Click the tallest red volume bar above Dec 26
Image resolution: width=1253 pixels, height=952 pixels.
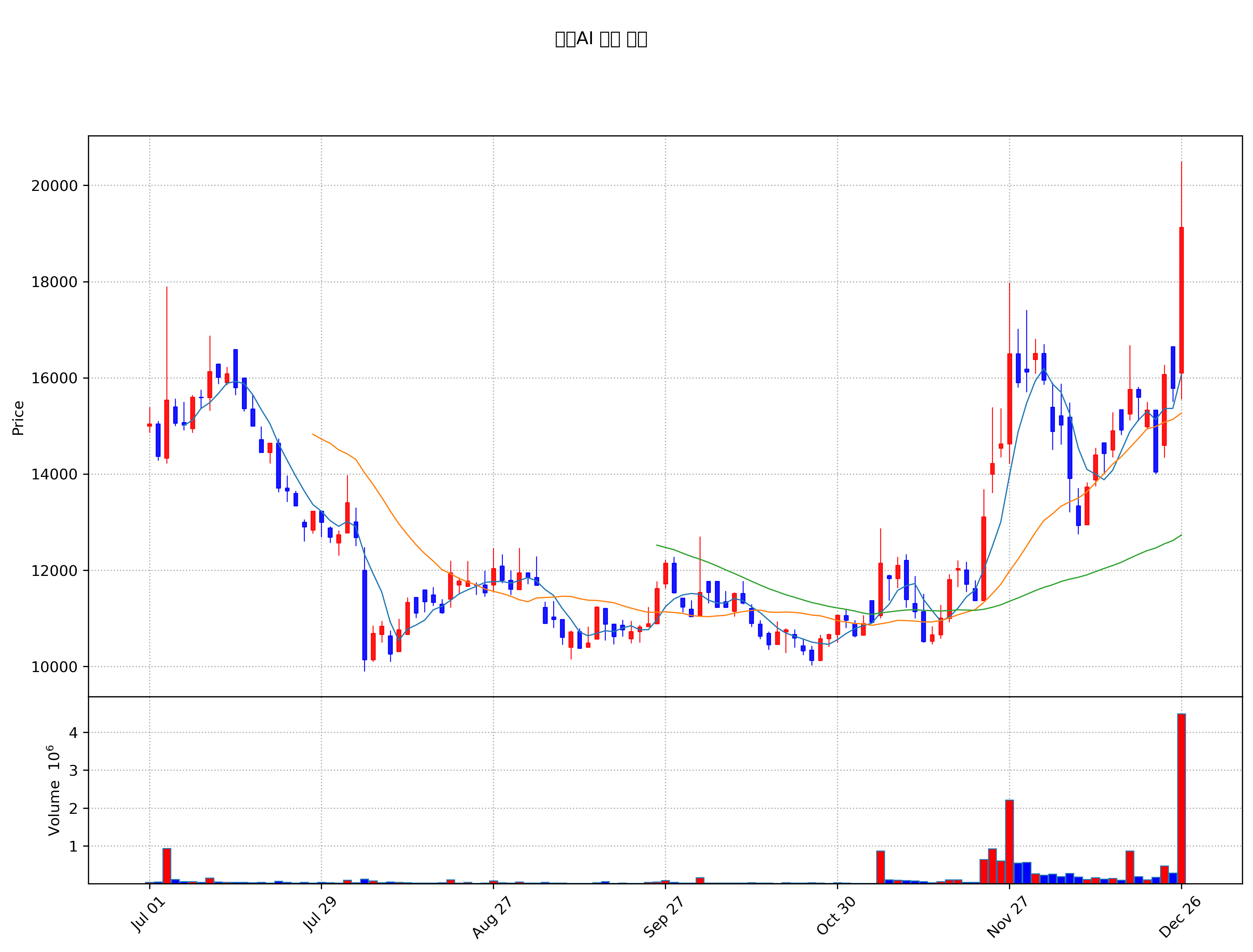(1182, 798)
